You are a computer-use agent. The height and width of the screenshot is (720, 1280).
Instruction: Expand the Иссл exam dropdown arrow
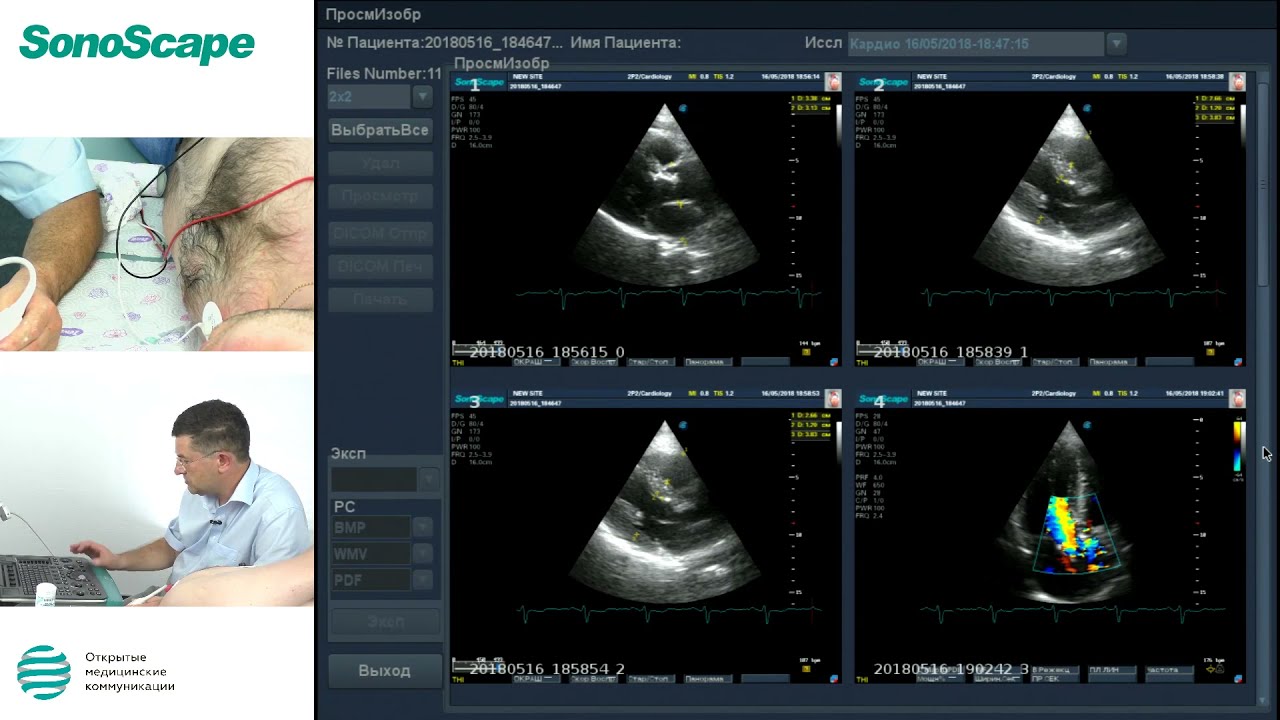(1117, 44)
